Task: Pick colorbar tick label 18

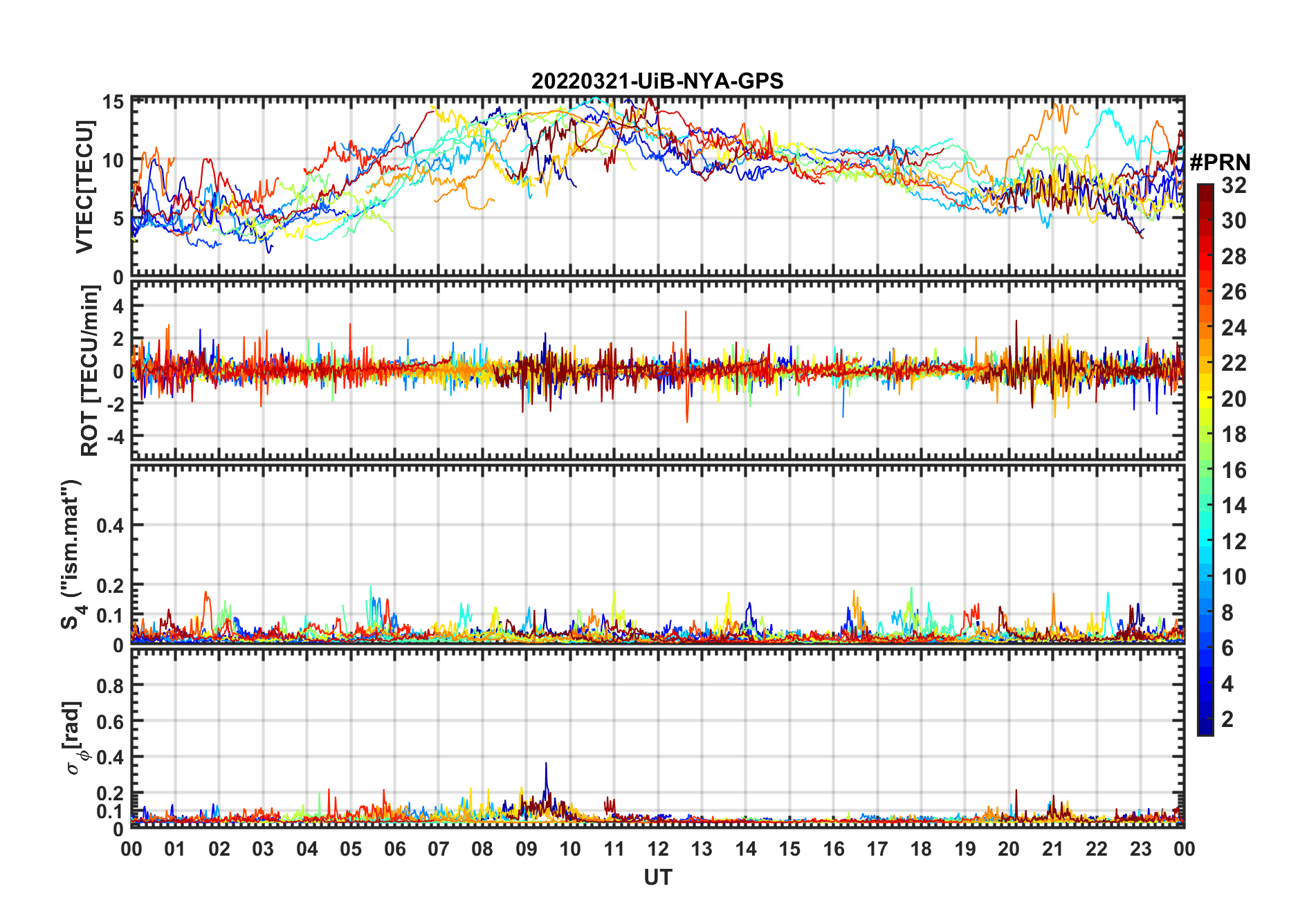Action: (1234, 434)
